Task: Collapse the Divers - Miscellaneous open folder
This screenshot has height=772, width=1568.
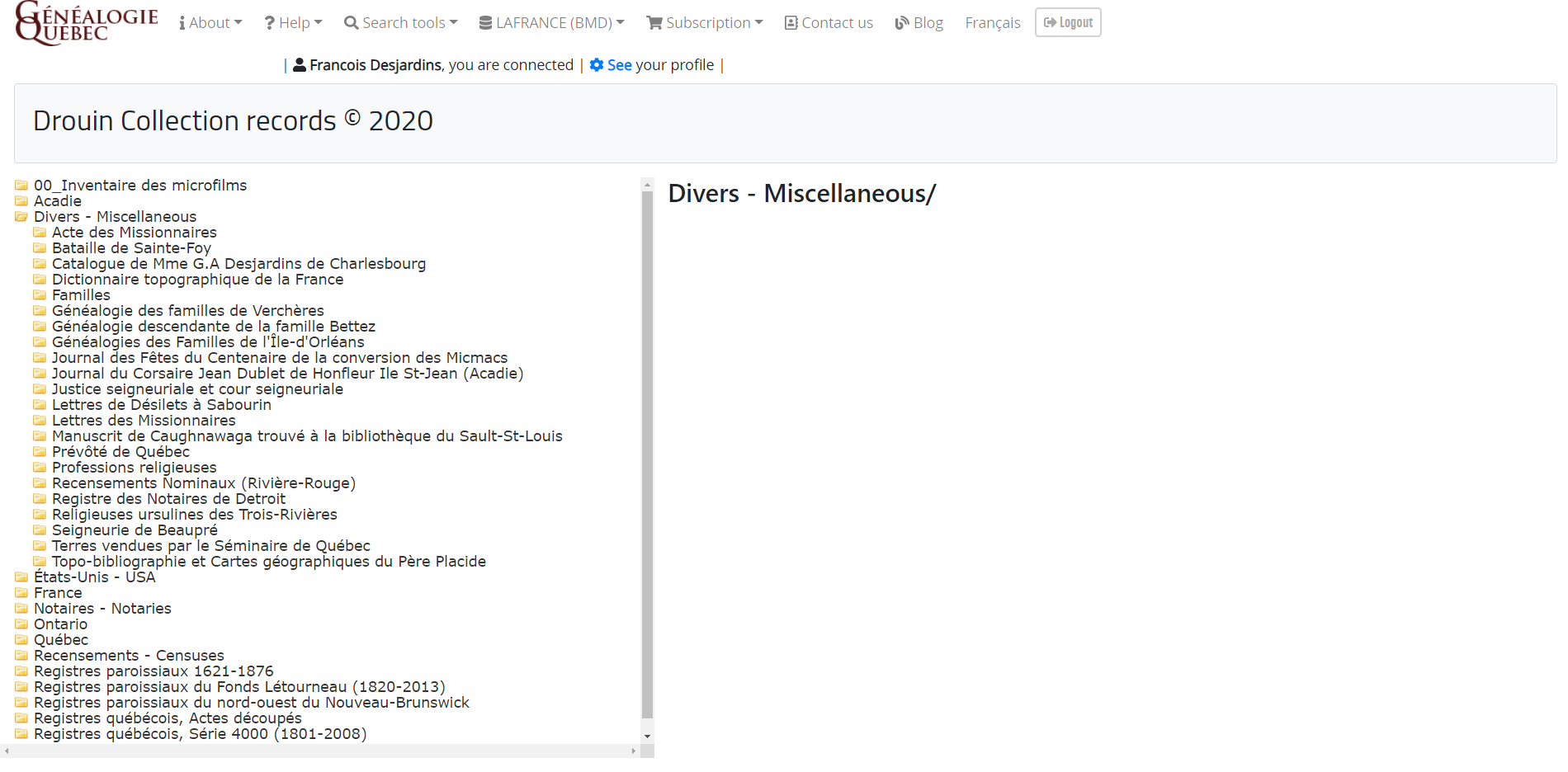Action: point(21,217)
